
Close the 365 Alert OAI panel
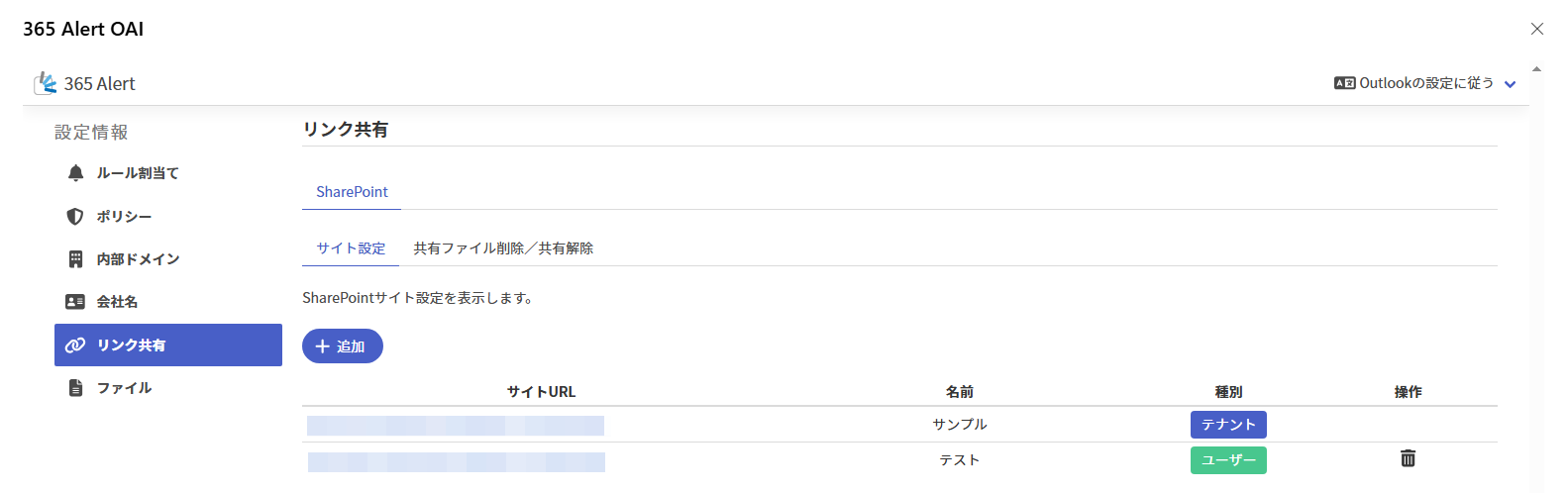pyautogui.click(x=1536, y=29)
